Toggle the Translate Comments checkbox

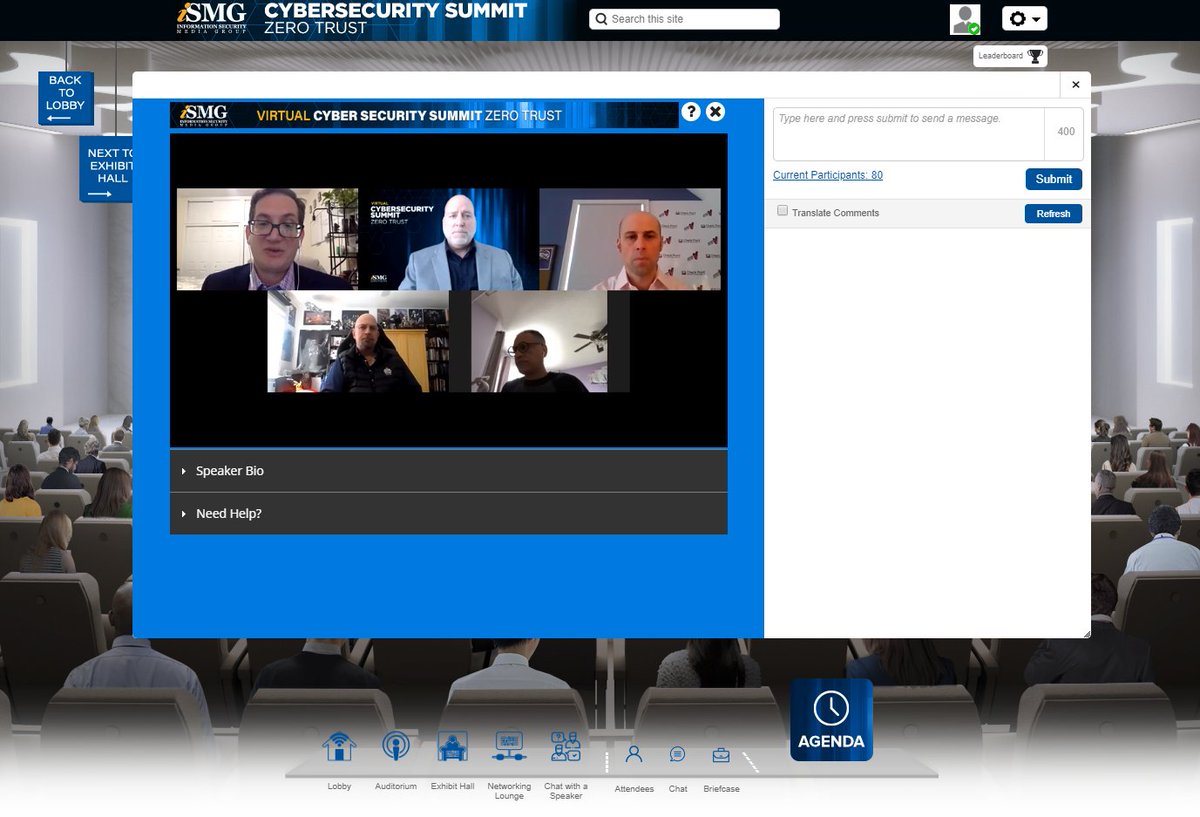[783, 211]
